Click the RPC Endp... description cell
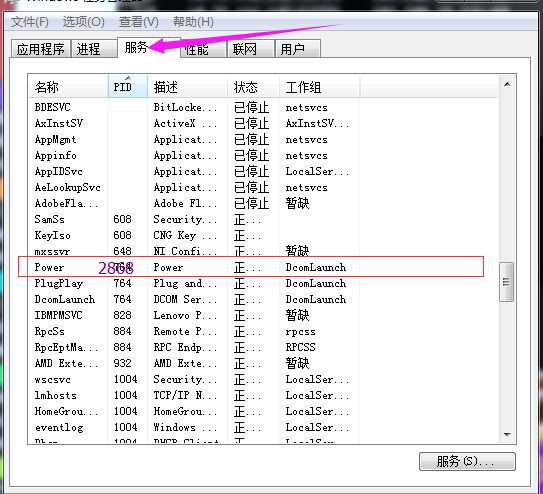The width and height of the screenshot is (543, 494). [185, 347]
